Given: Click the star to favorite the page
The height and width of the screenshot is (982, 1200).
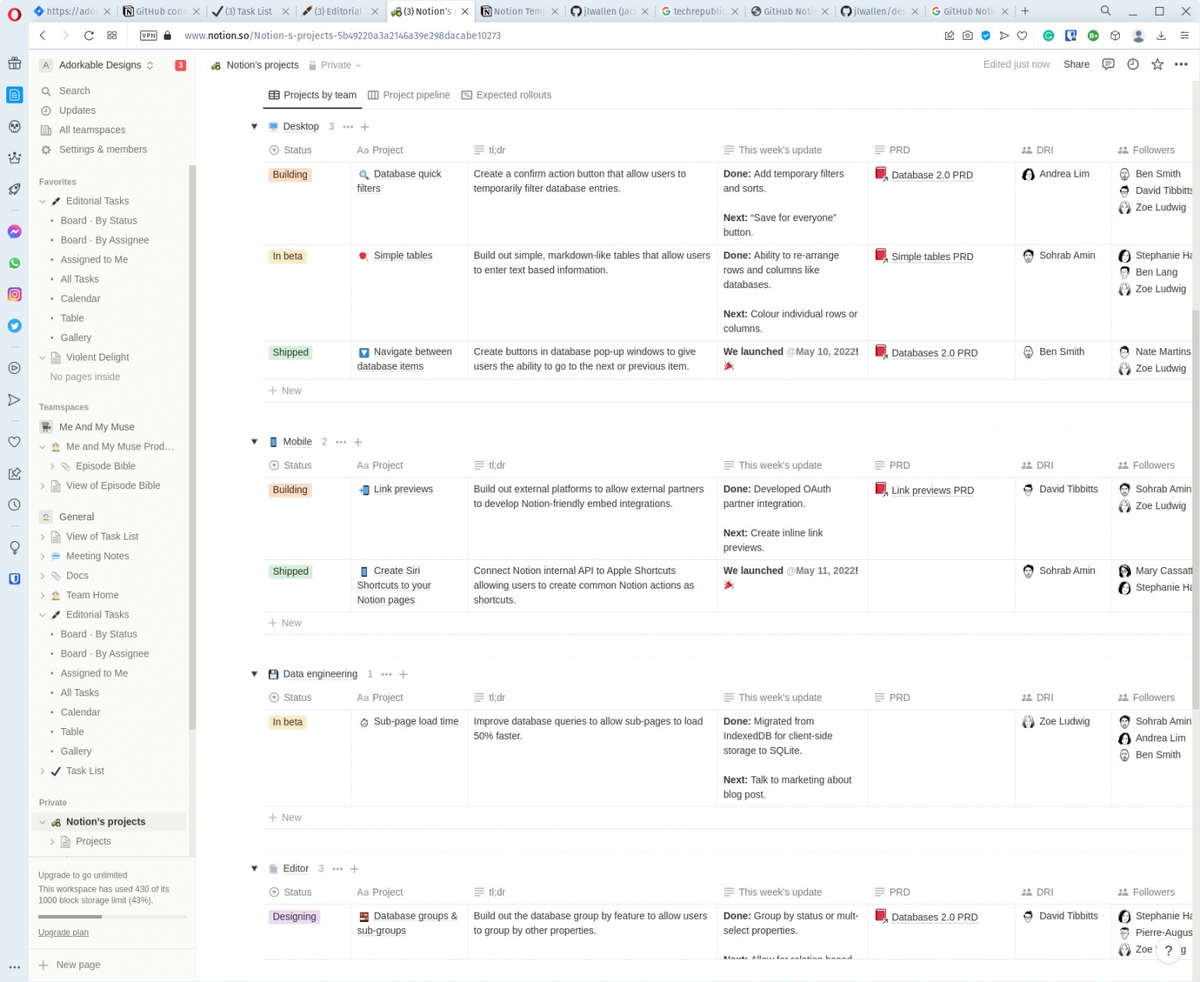Looking at the screenshot, I should click(1155, 64).
